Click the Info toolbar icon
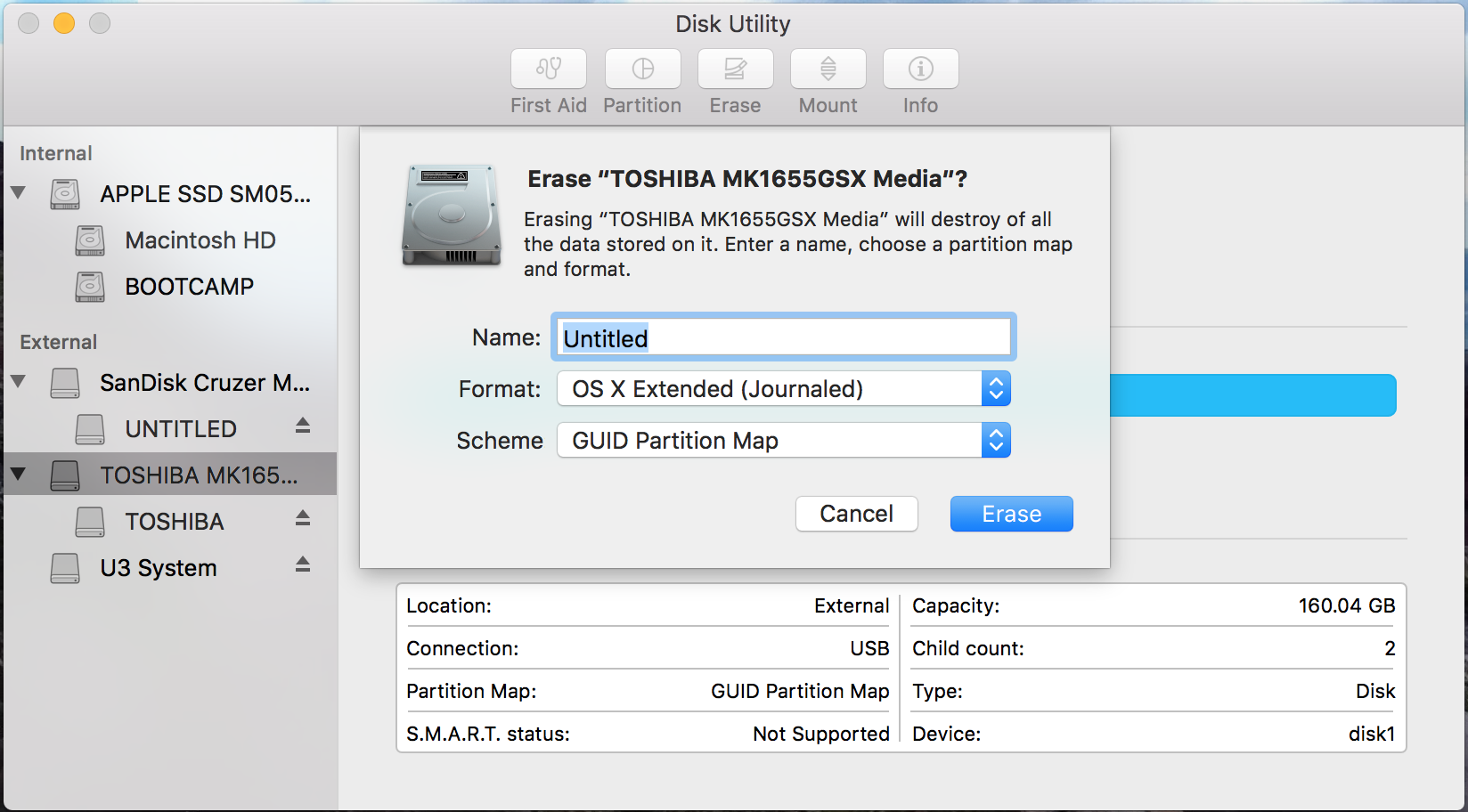Viewport: 1468px width, 812px height. [x=921, y=69]
